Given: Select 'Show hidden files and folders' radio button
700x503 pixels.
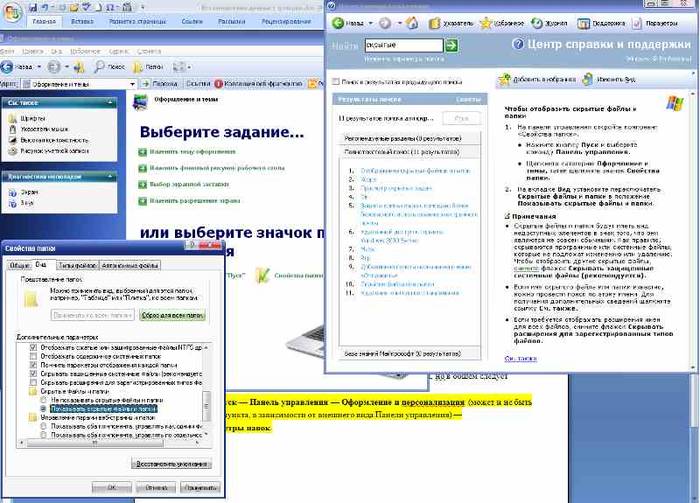Looking at the screenshot, I should [x=44, y=409].
